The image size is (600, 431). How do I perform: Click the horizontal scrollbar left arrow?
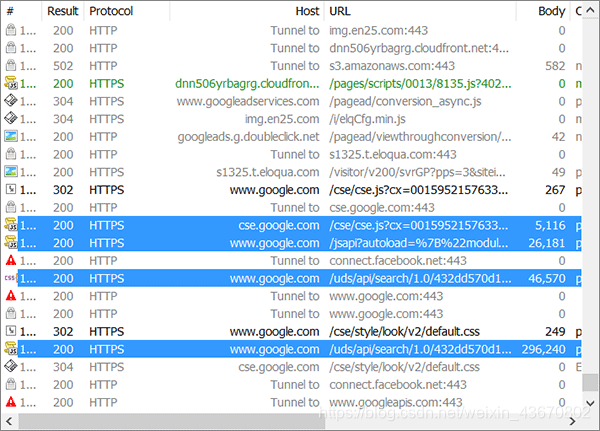(9, 421)
